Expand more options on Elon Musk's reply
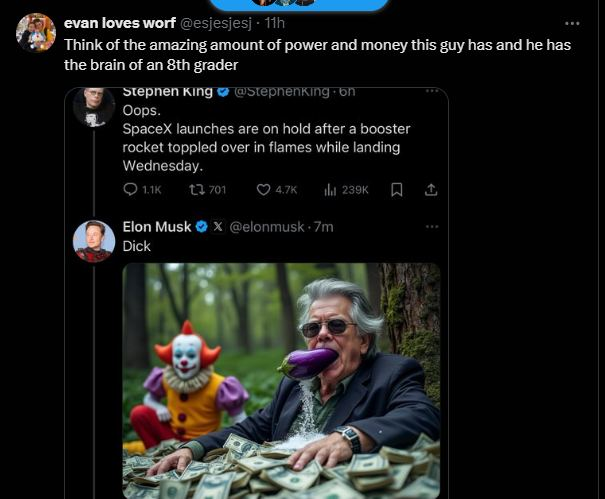 point(432,227)
